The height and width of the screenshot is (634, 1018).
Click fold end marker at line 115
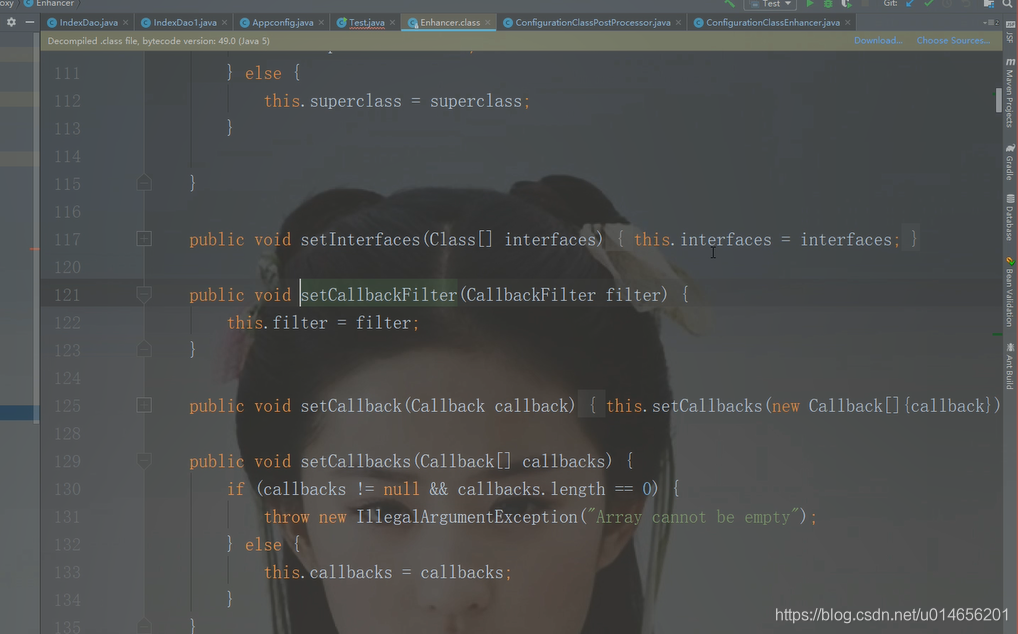pyautogui.click(x=144, y=183)
